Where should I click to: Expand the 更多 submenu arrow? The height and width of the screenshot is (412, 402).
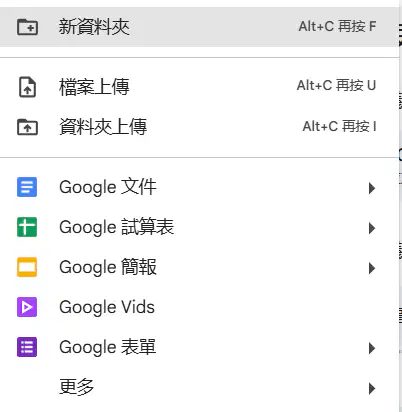click(372, 388)
